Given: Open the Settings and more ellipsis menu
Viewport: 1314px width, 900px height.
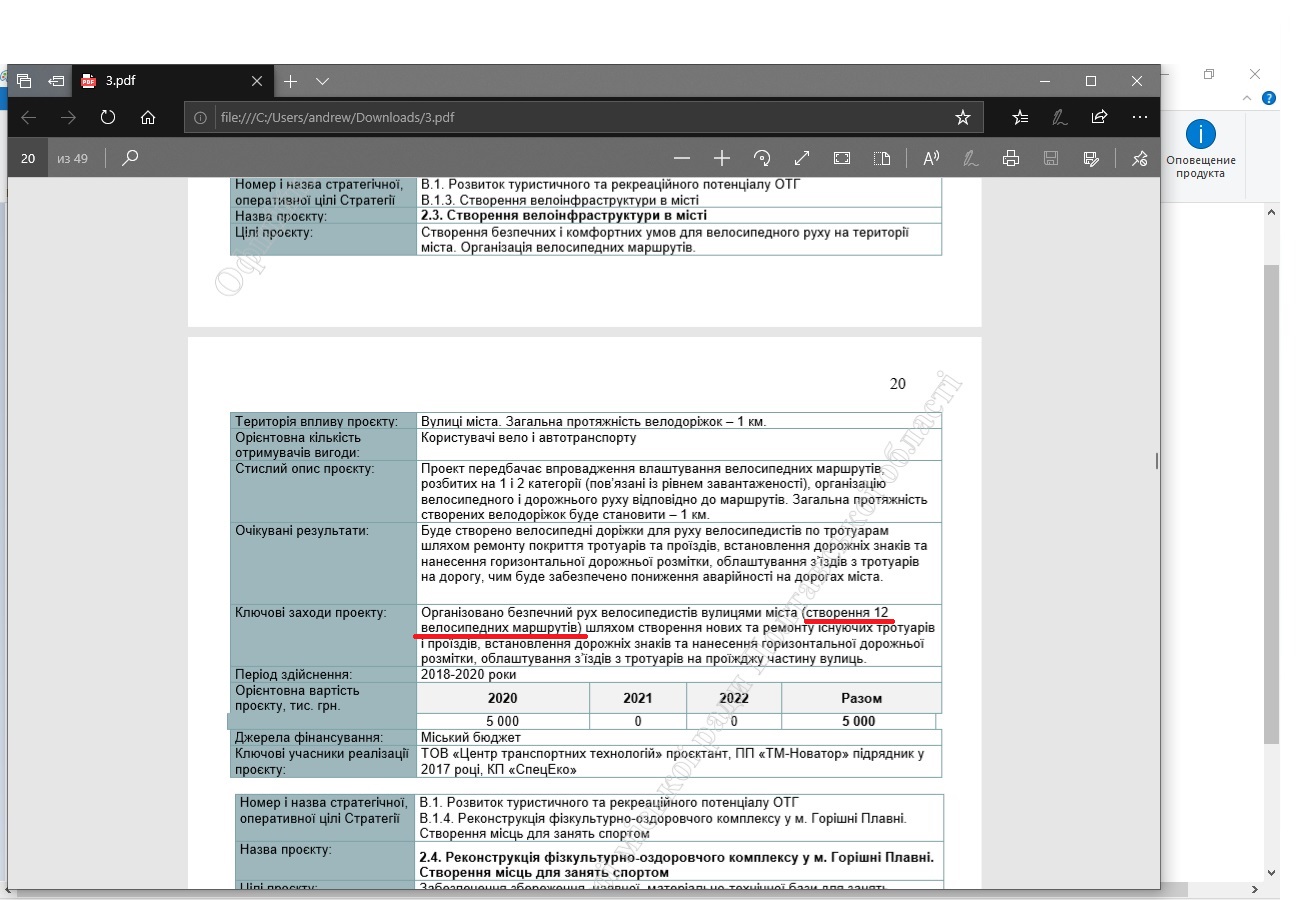Looking at the screenshot, I should point(1139,117).
